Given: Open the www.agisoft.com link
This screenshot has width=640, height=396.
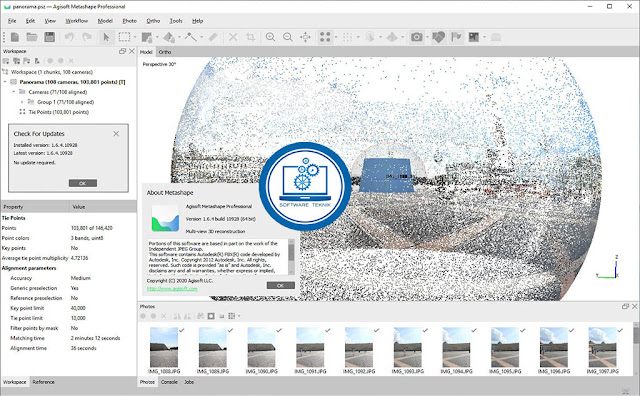Looking at the screenshot, I should [x=172, y=289].
